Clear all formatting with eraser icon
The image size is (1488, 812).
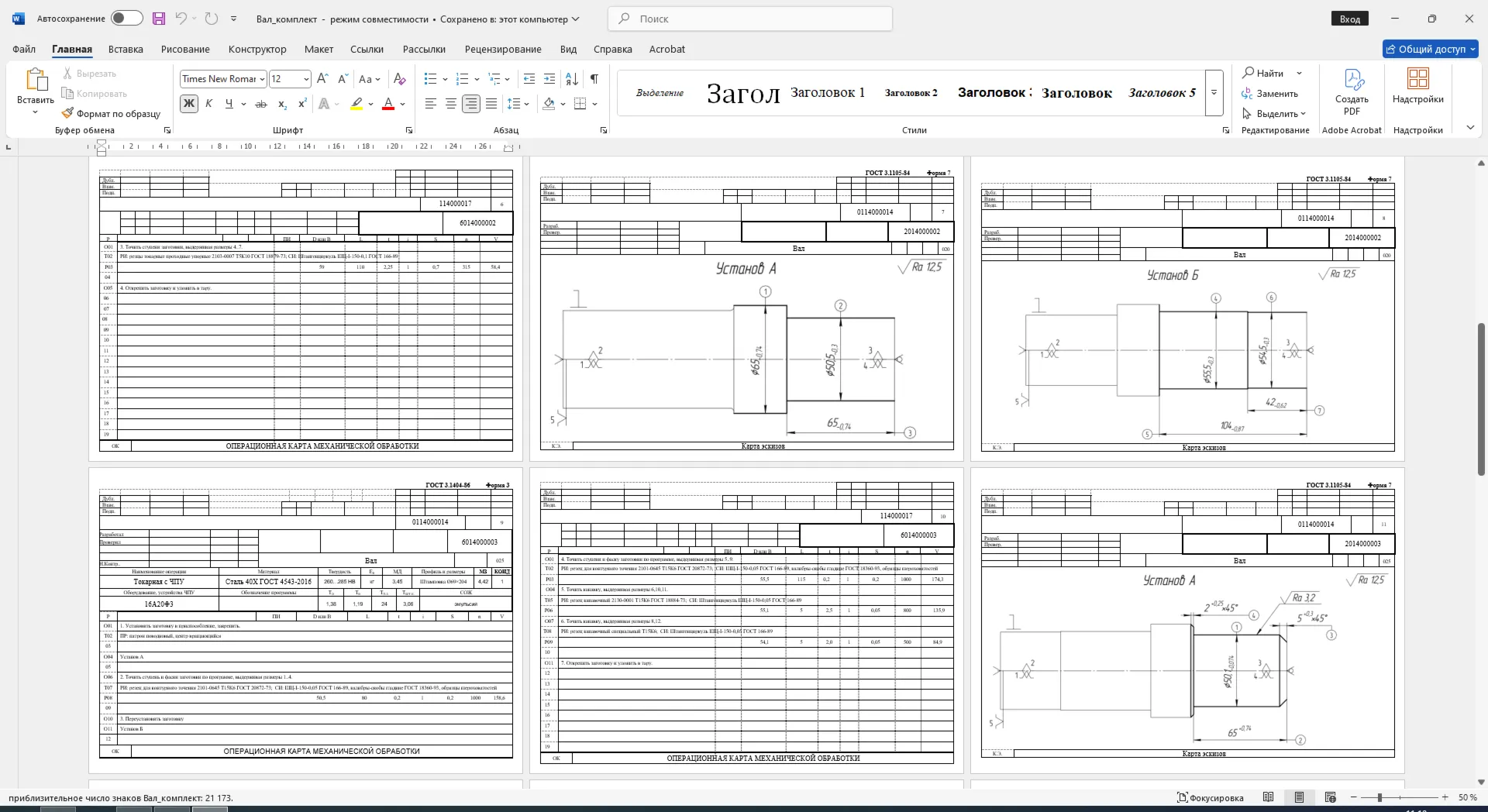pos(400,79)
